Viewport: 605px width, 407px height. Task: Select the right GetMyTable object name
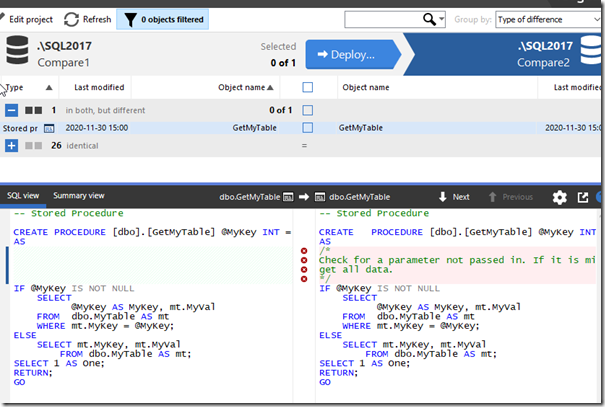click(x=360, y=128)
